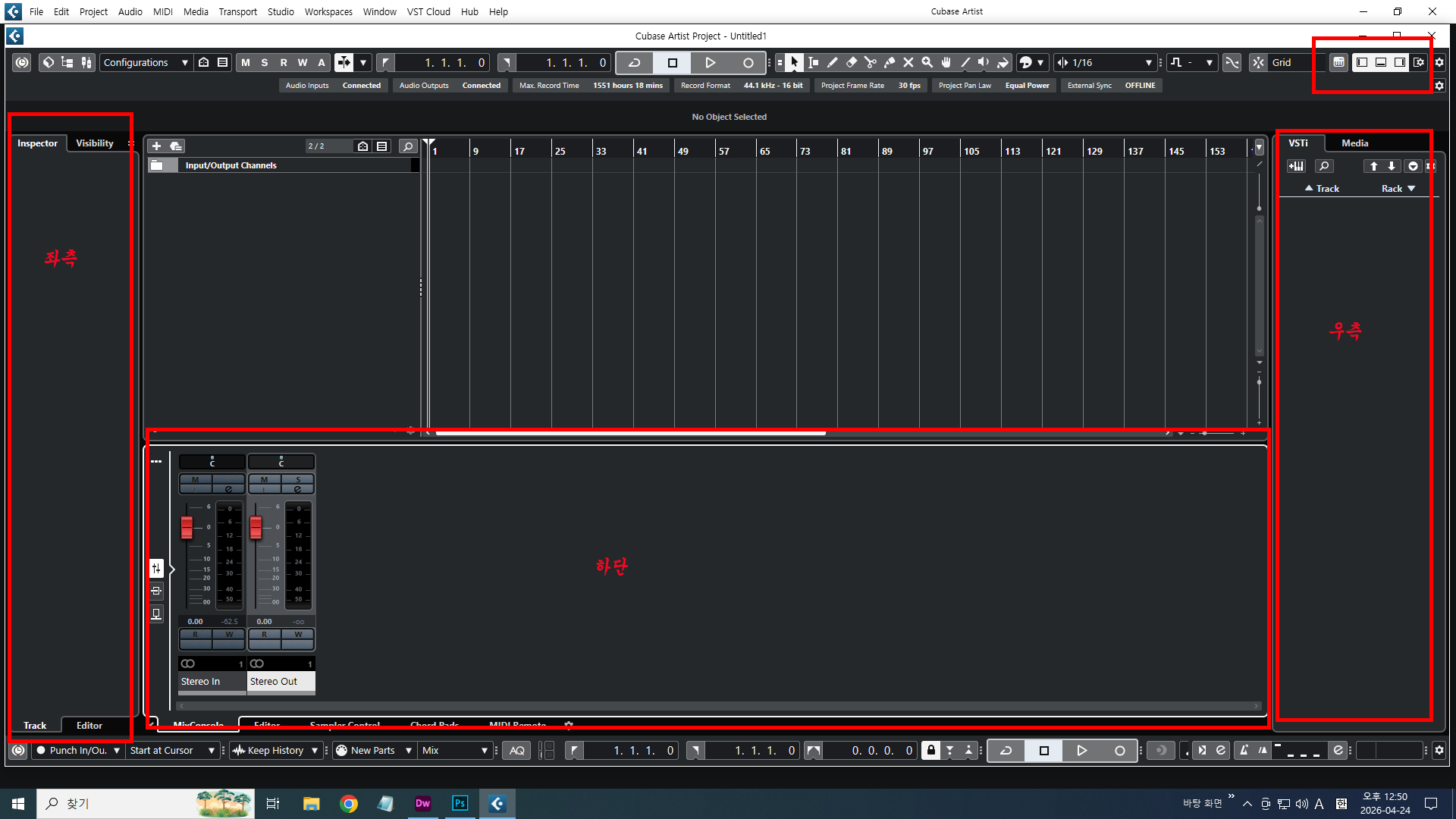Open the 1/16 quantize preset dropdown
The width and height of the screenshot is (1456, 819).
1105,63
